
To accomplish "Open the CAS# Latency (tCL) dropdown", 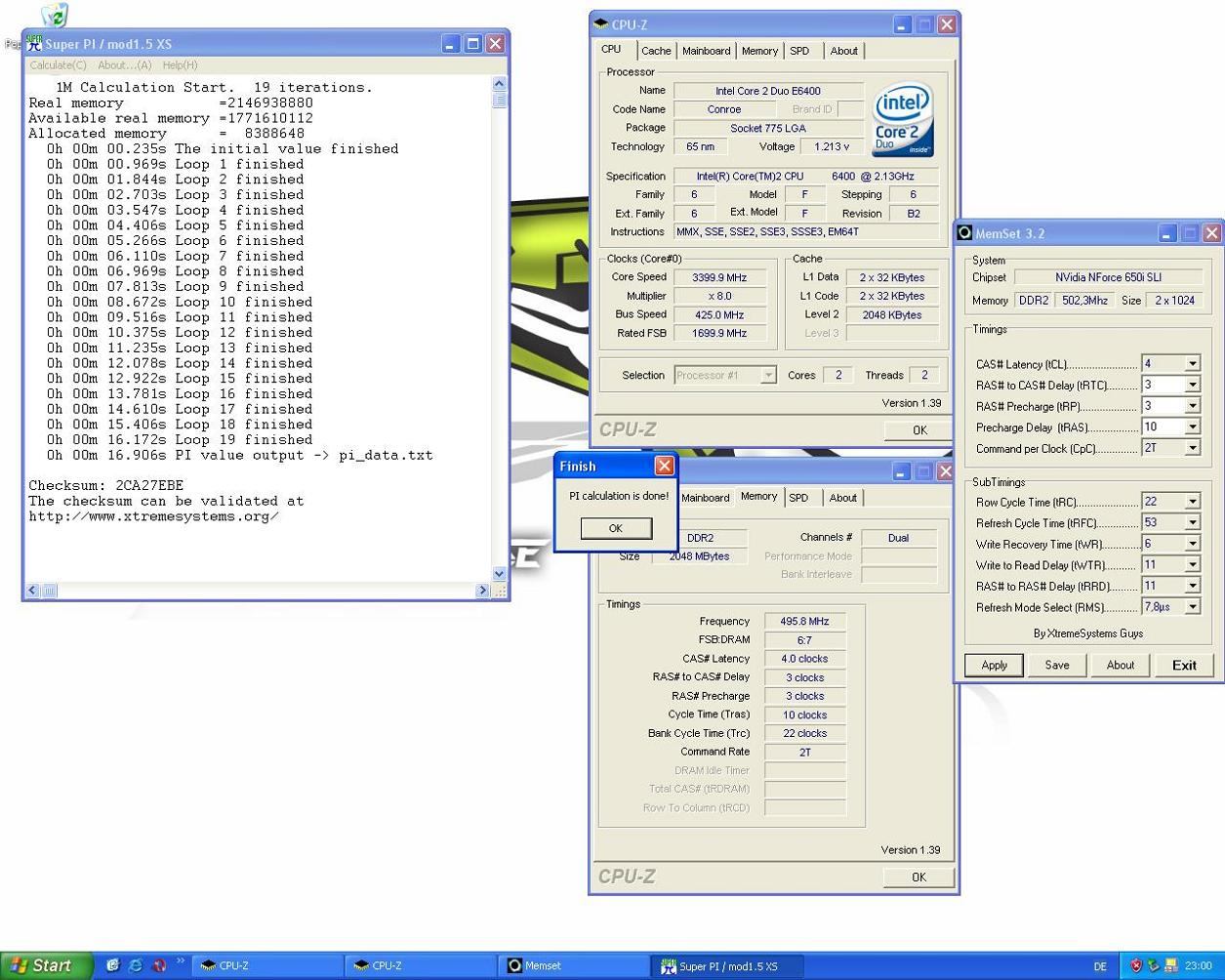I will click(x=1192, y=363).
